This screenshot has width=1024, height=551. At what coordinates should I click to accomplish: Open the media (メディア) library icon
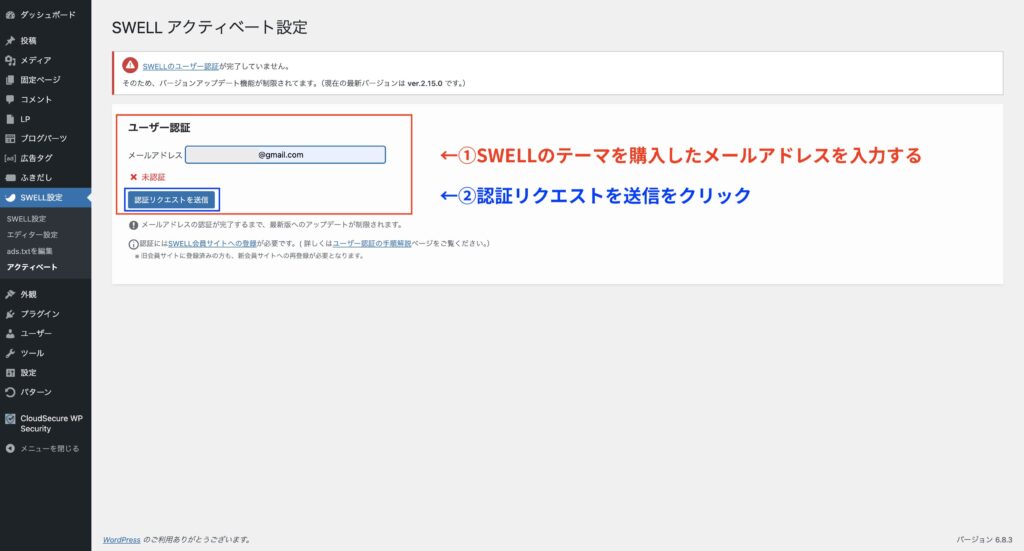(x=10, y=60)
